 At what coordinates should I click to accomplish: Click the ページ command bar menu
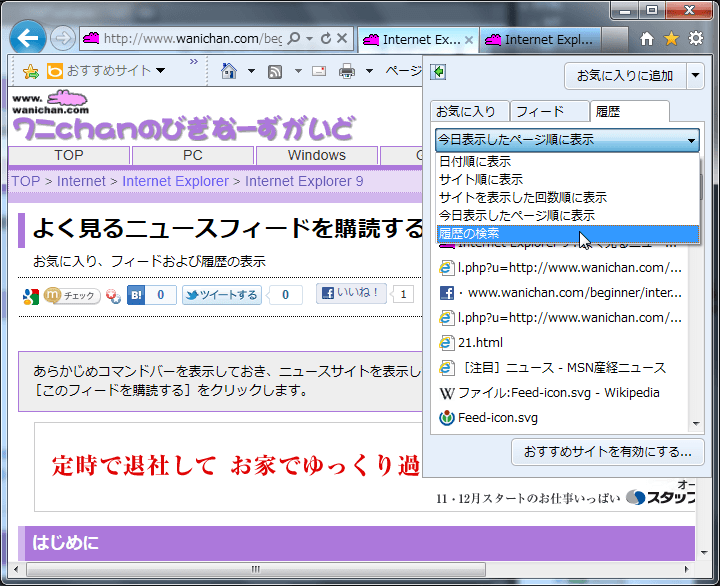pos(403,71)
